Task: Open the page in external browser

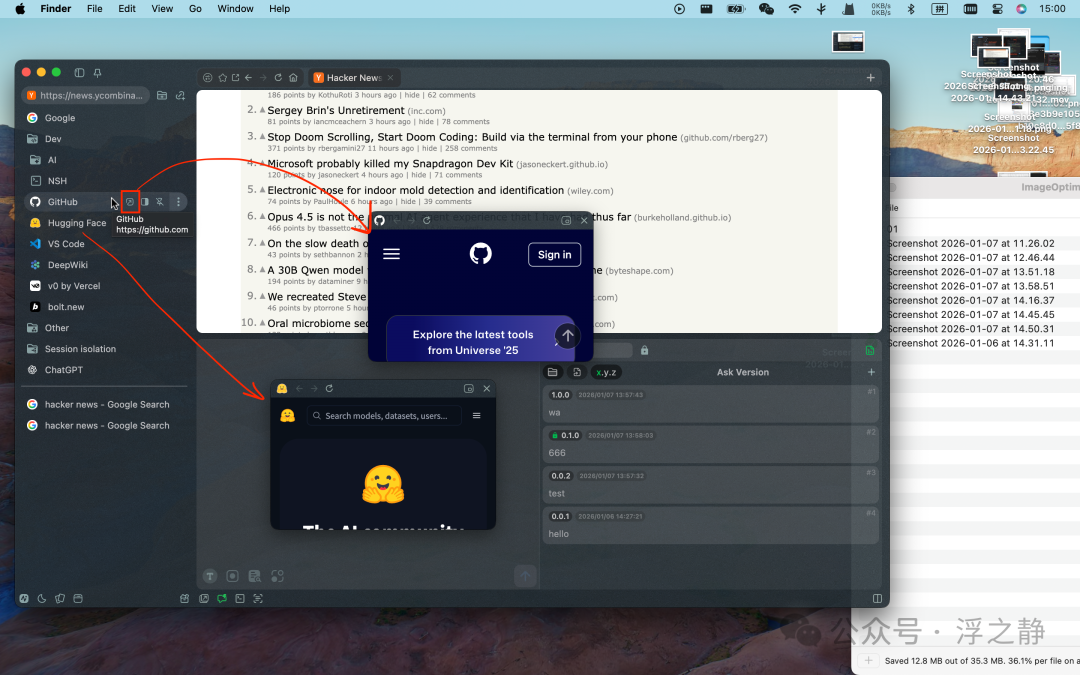Action: [x=236, y=78]
